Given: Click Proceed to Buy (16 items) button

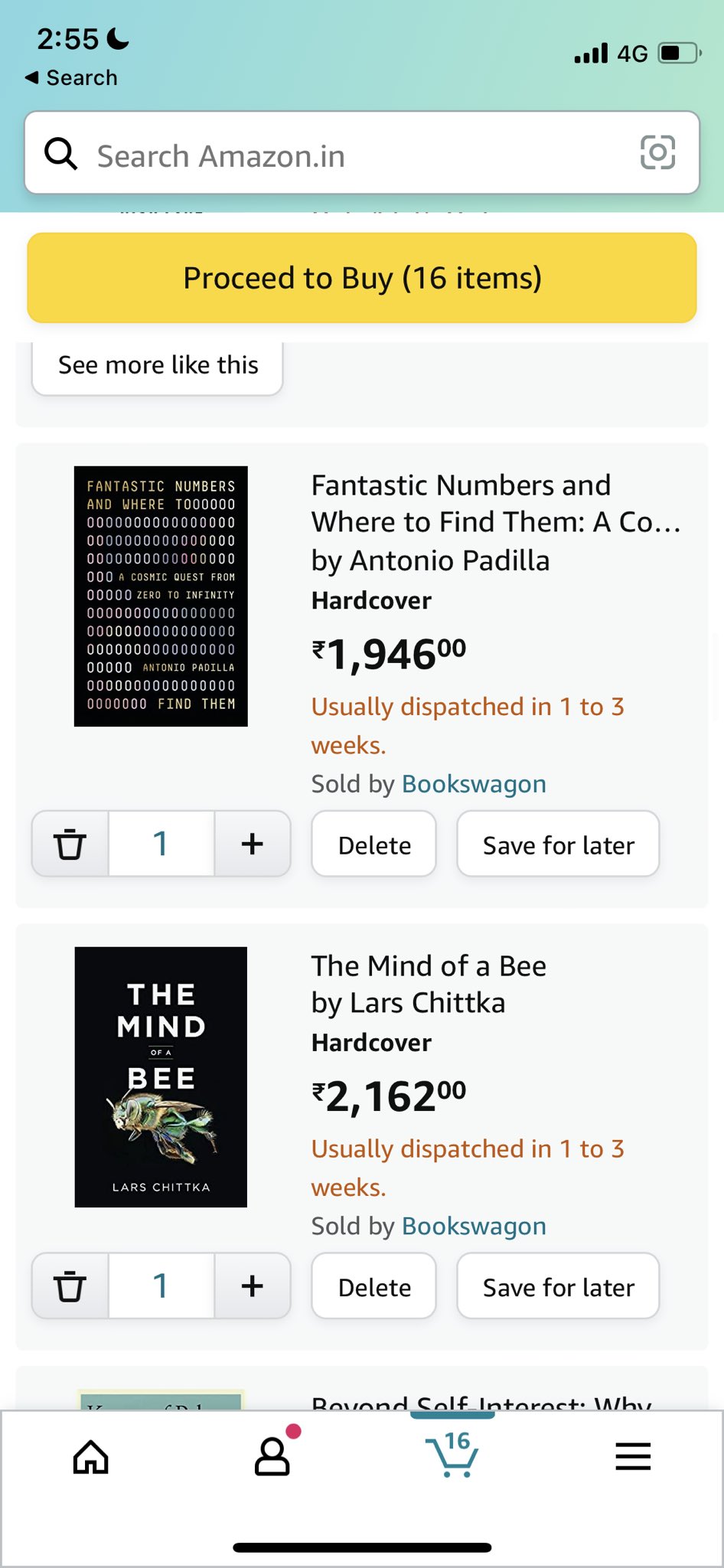Looking at the screenshot, I should click(362, 278).
